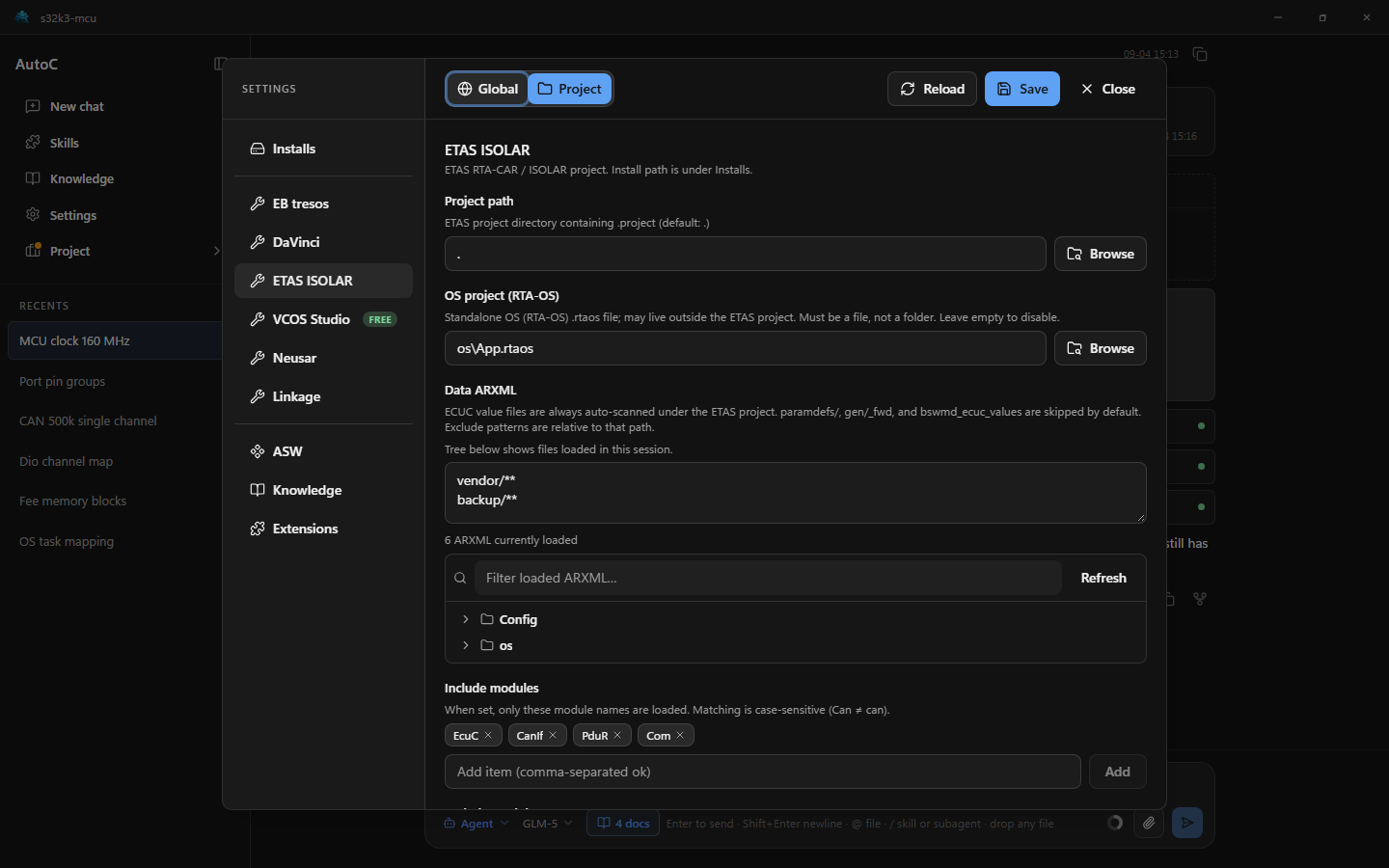Viewport: 1389px width, 868px height.
Task: Open Linkage settings entry
Action: click(323, 396)
